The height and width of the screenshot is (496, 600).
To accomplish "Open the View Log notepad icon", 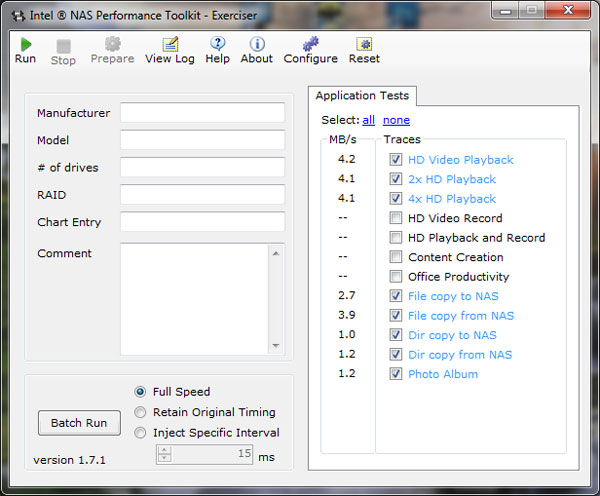I will tap(170, 44).
